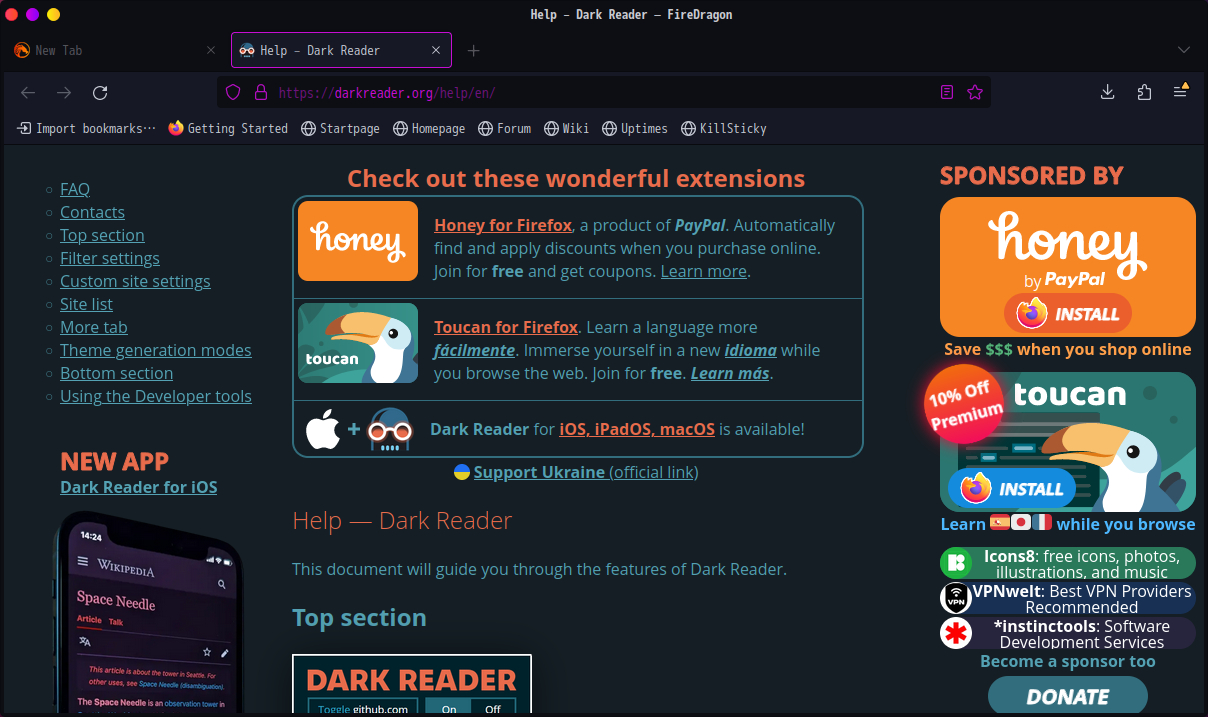Click the Honey logo tile in extensions list
Image resolution: width=1208 pixels, height=717 pixels.
tap(358, 241)
